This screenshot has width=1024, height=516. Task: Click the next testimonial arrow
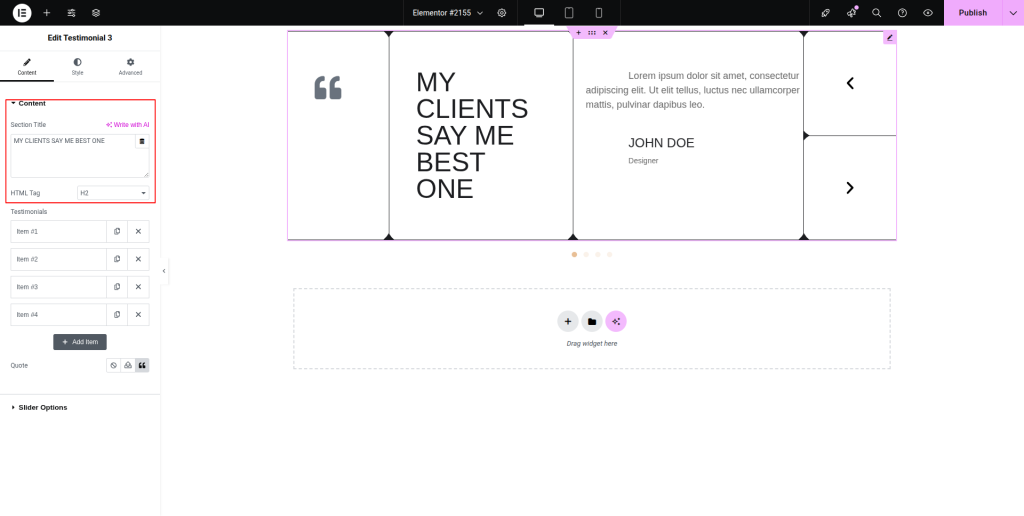(x=850, y=188)
